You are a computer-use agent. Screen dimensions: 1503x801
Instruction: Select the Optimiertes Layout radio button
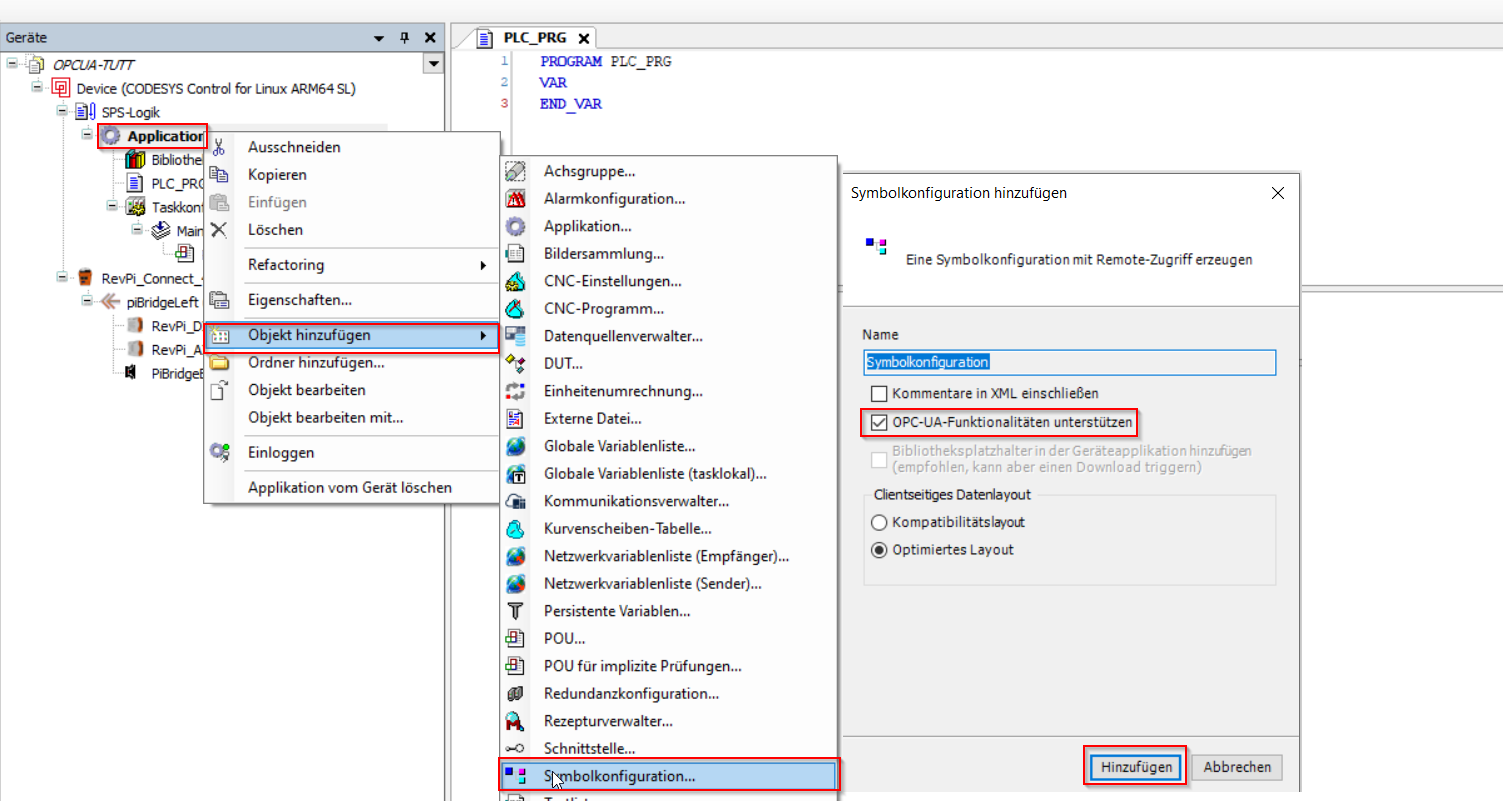point(879,549)
